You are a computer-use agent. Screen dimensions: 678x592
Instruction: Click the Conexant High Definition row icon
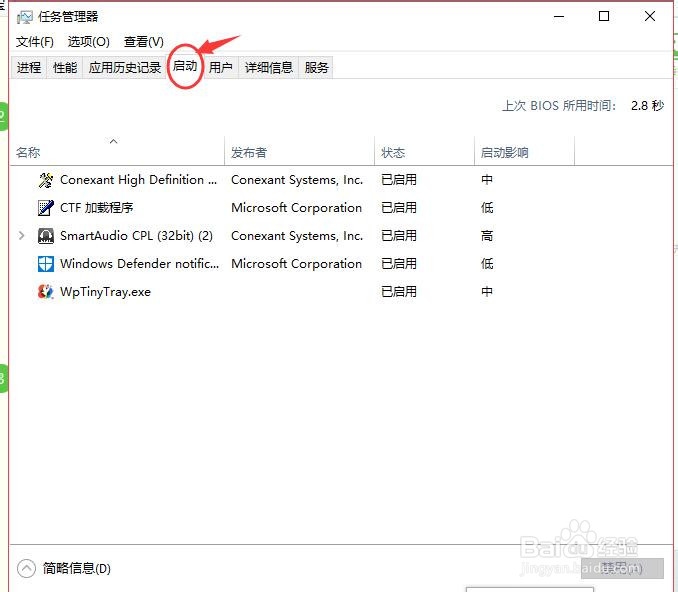[45, 180]
